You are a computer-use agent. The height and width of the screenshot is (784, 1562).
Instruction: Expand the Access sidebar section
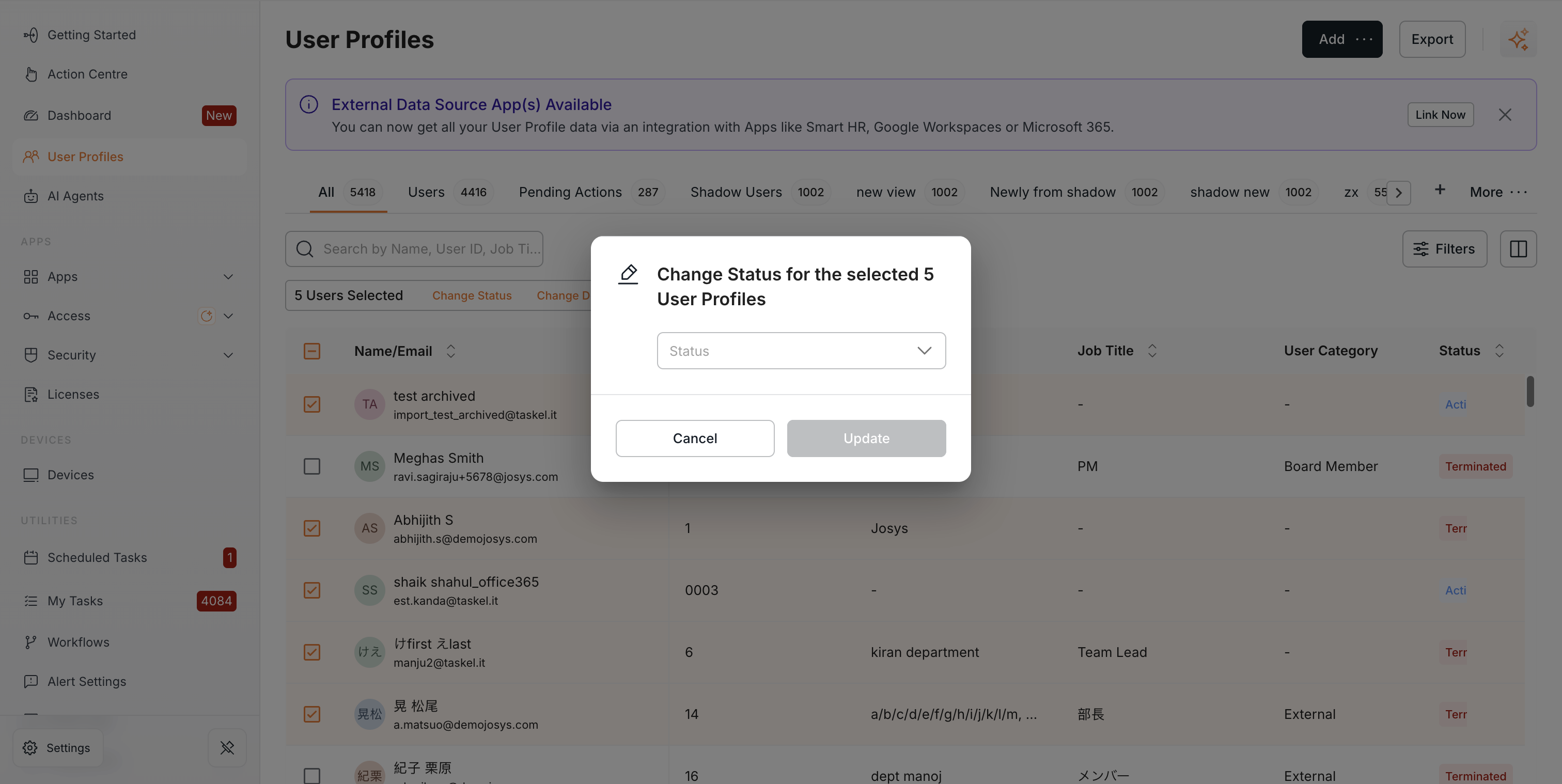pyautogui.click(x=228, y=316)
